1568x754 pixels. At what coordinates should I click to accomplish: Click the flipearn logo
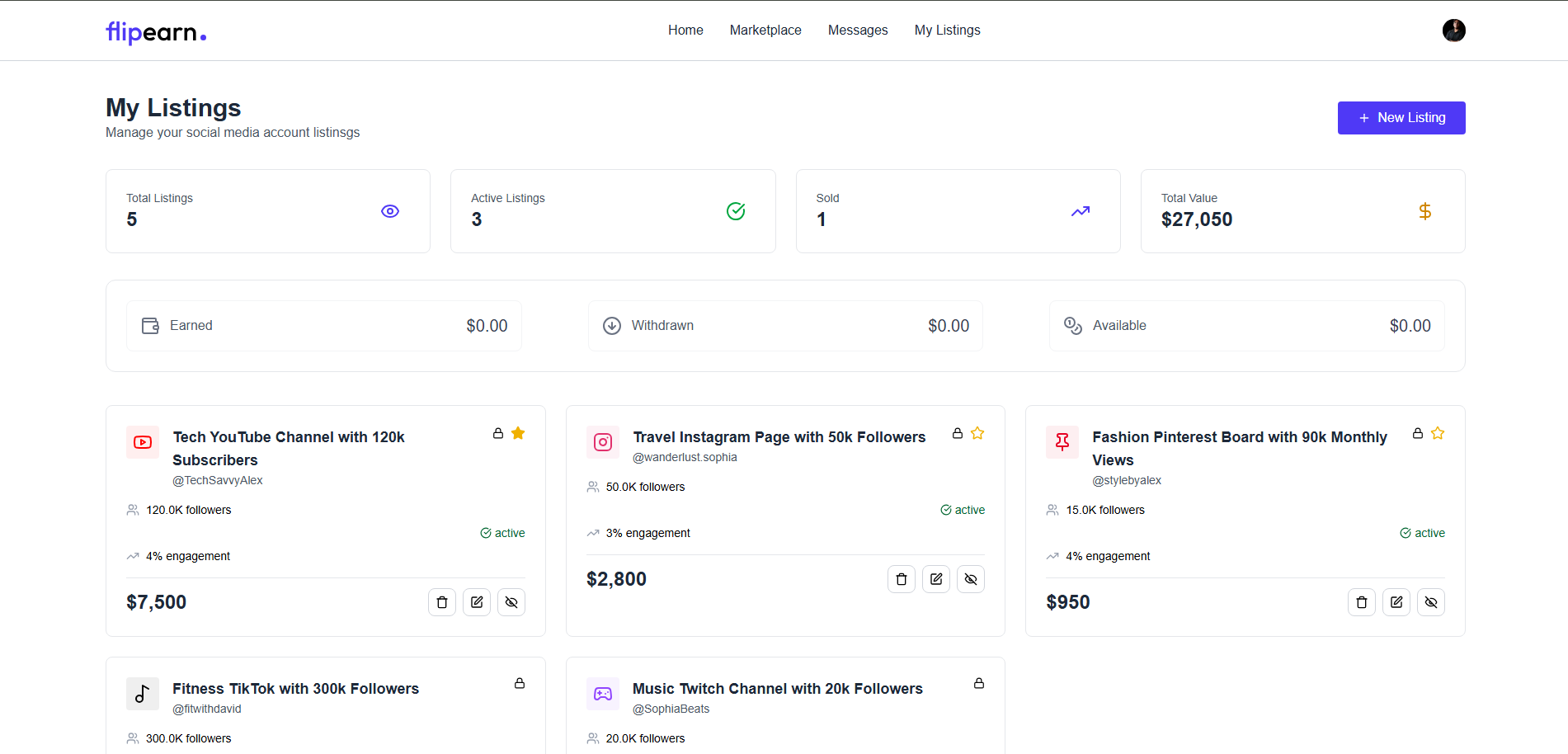tap(156, 32)
